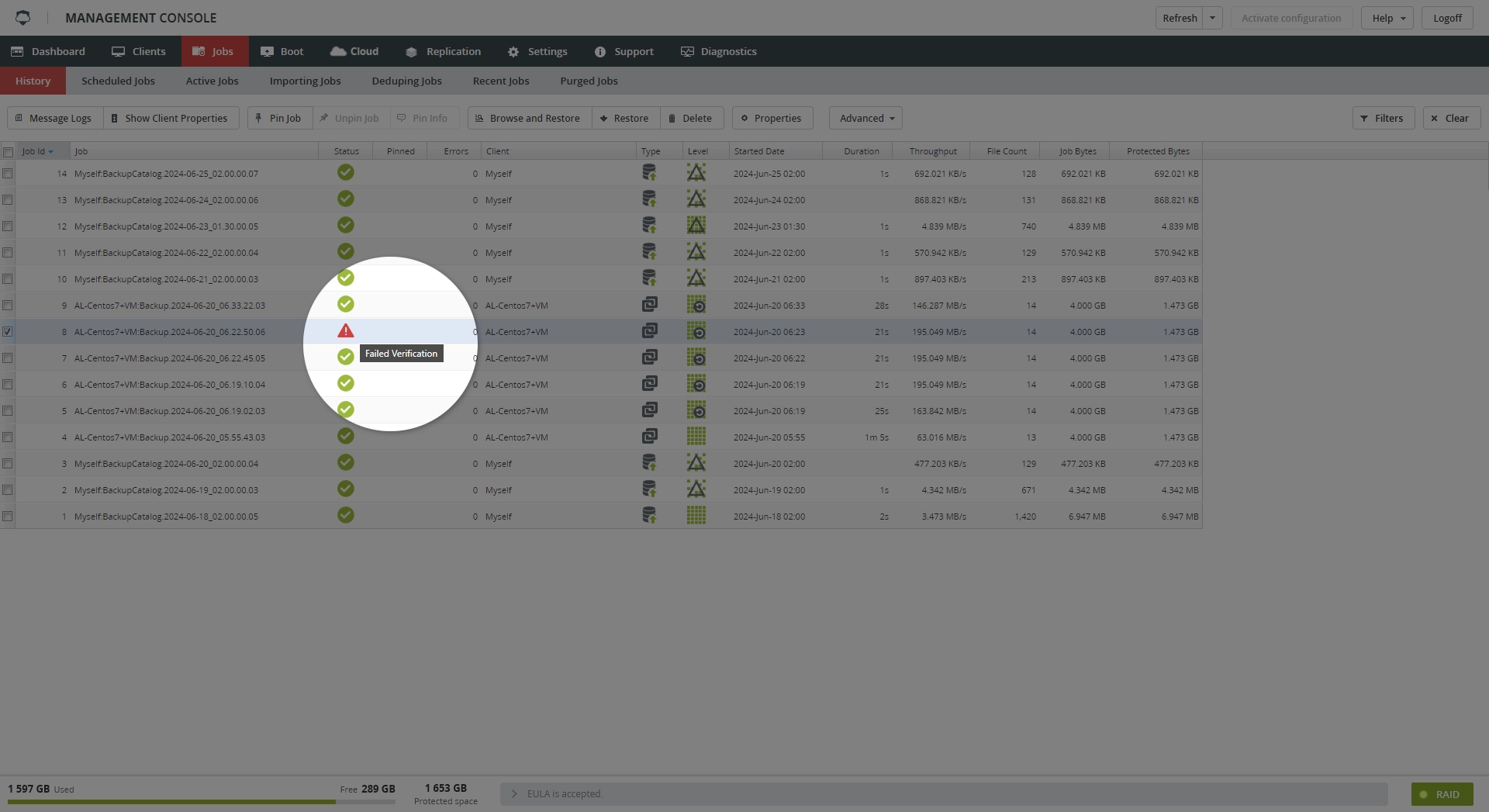The image size is (1489, 812).
Task: Click the red Failed Verification warning icon
Action: pyautogui.click(x=346, y=331)
